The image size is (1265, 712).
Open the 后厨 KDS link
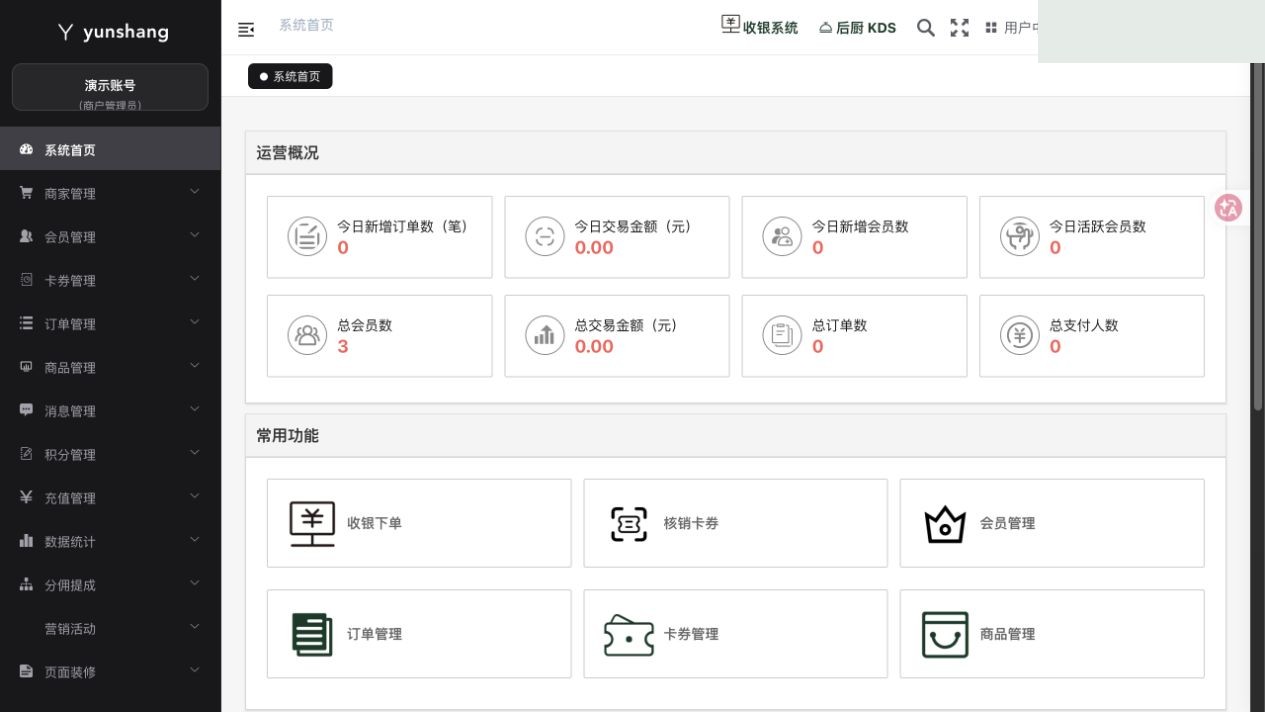tap(858, 28)
